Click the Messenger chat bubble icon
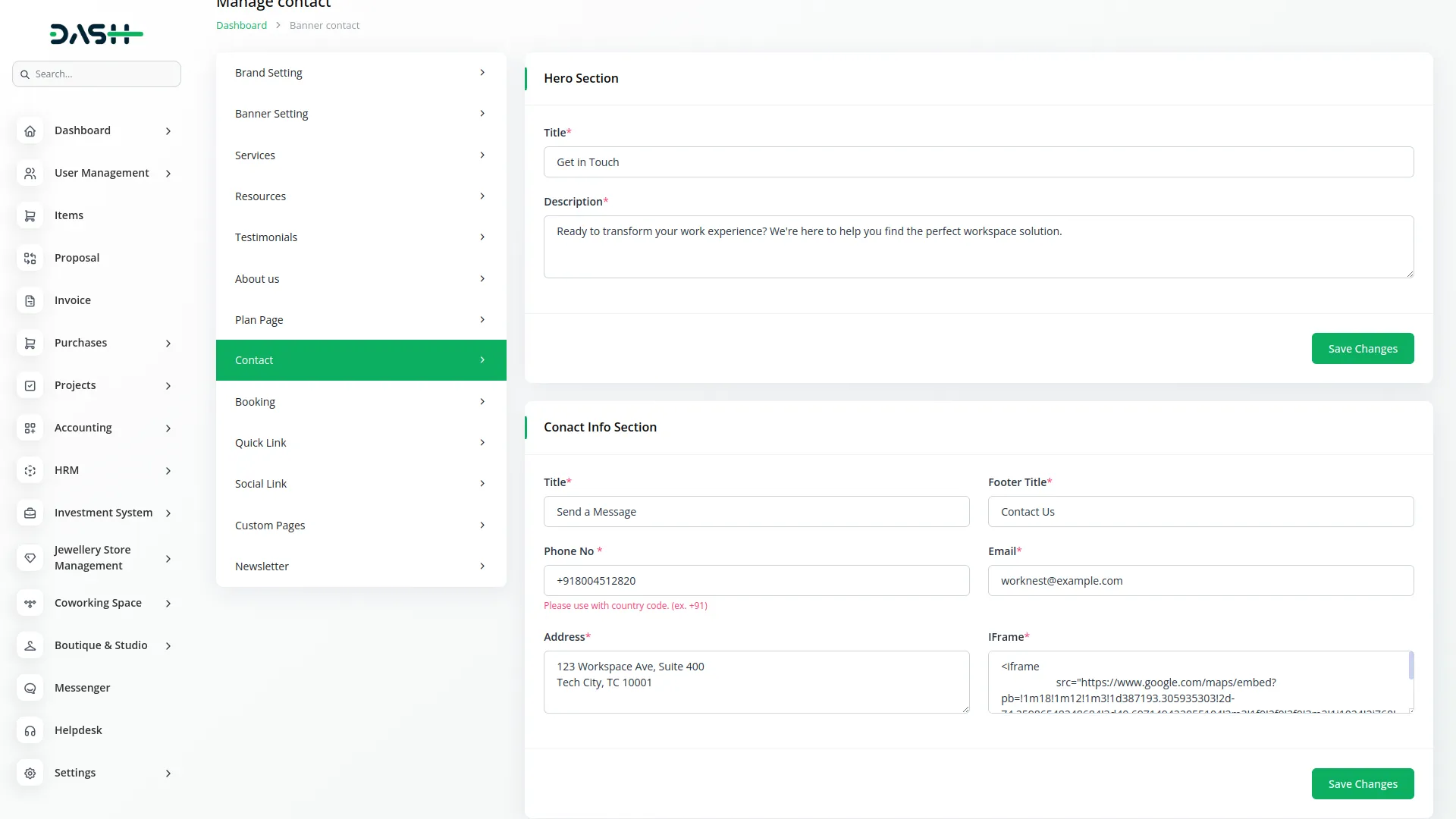This screenshot has height=819, width=1456. (x=30, y=688)
